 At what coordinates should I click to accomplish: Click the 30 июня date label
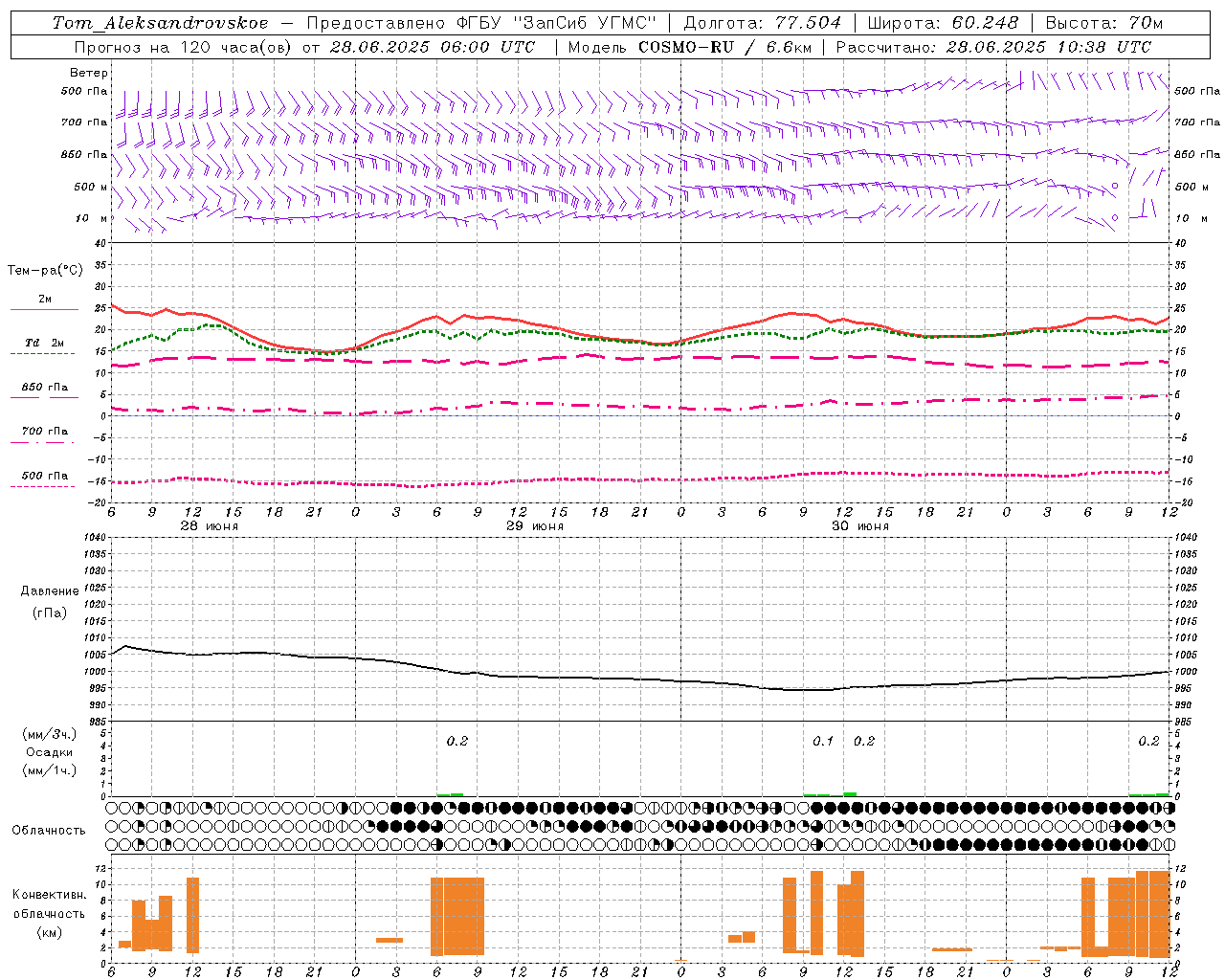pyautogui.click(x=860, y=526)
